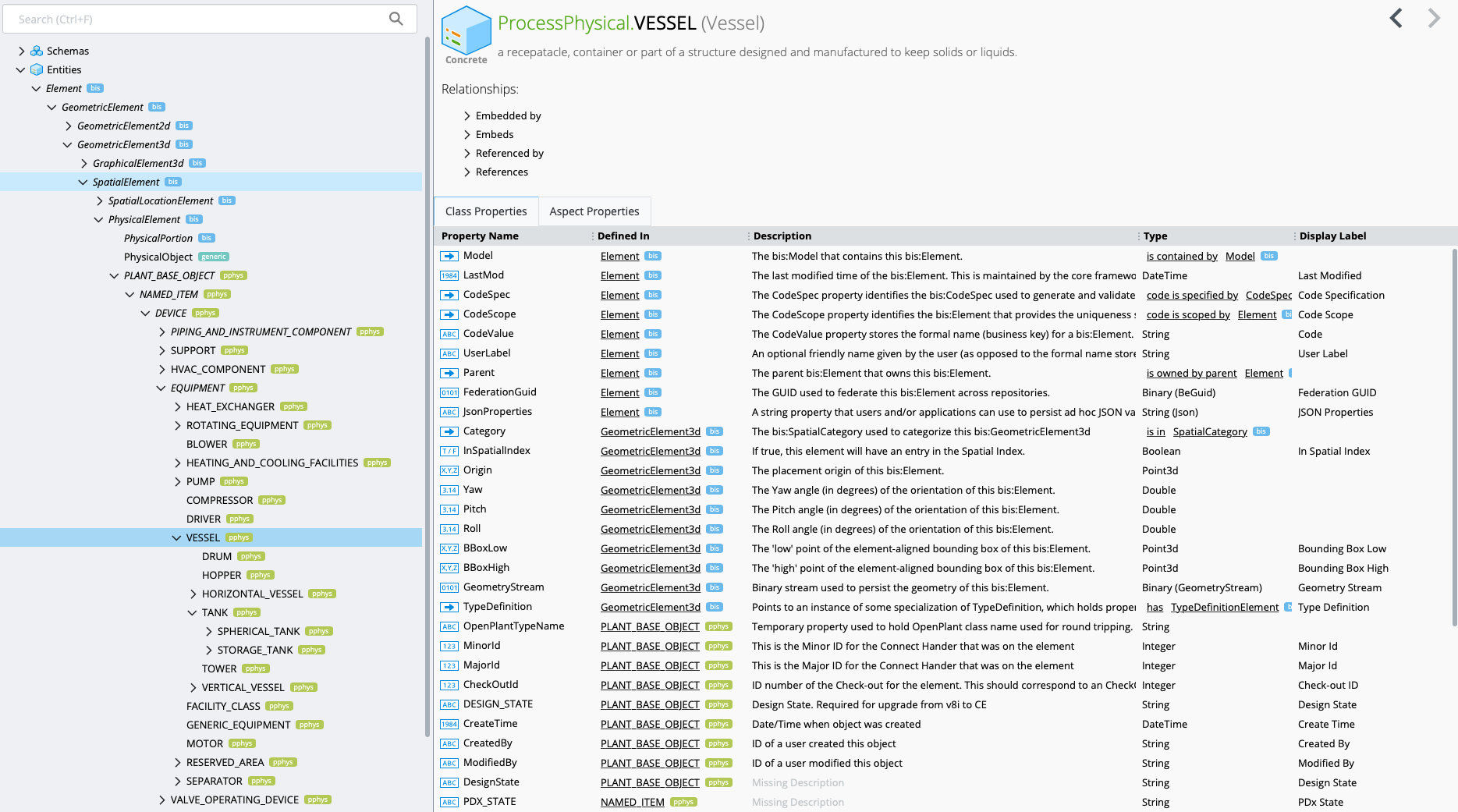Image resolution: width=1458 pixels, height=812 pixels.
Task: Switch to the Class Properties tab
Action: (486, 211)
